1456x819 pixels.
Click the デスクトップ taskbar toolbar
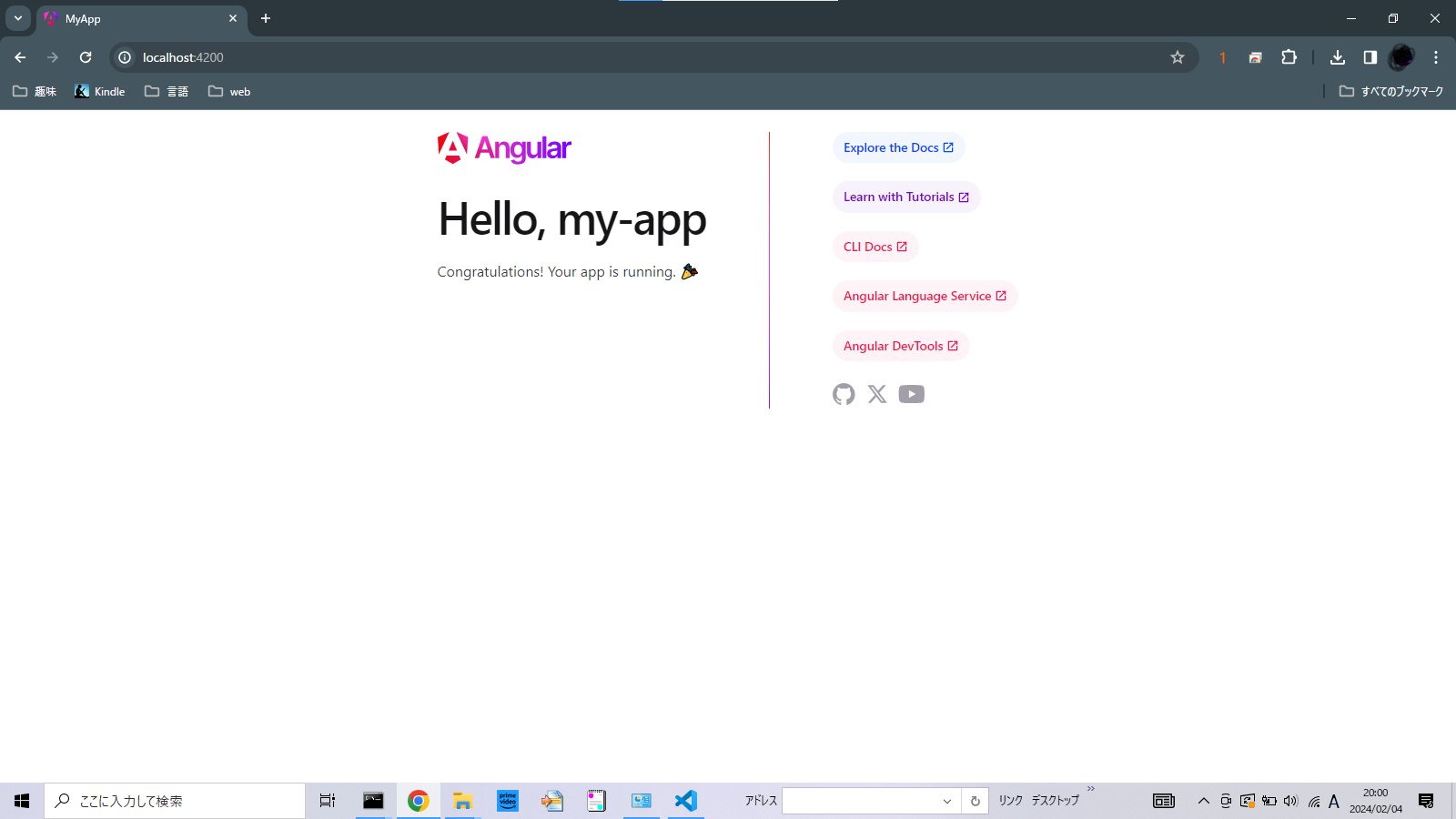click(x=1055, y=801)
